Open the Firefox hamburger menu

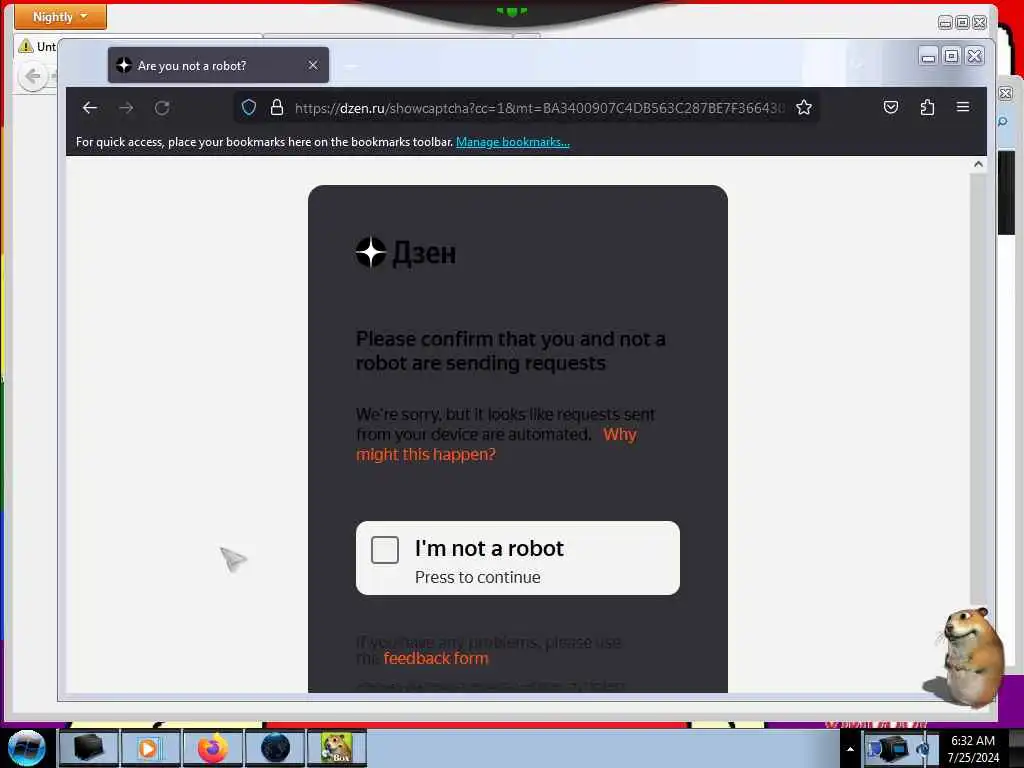963,106
